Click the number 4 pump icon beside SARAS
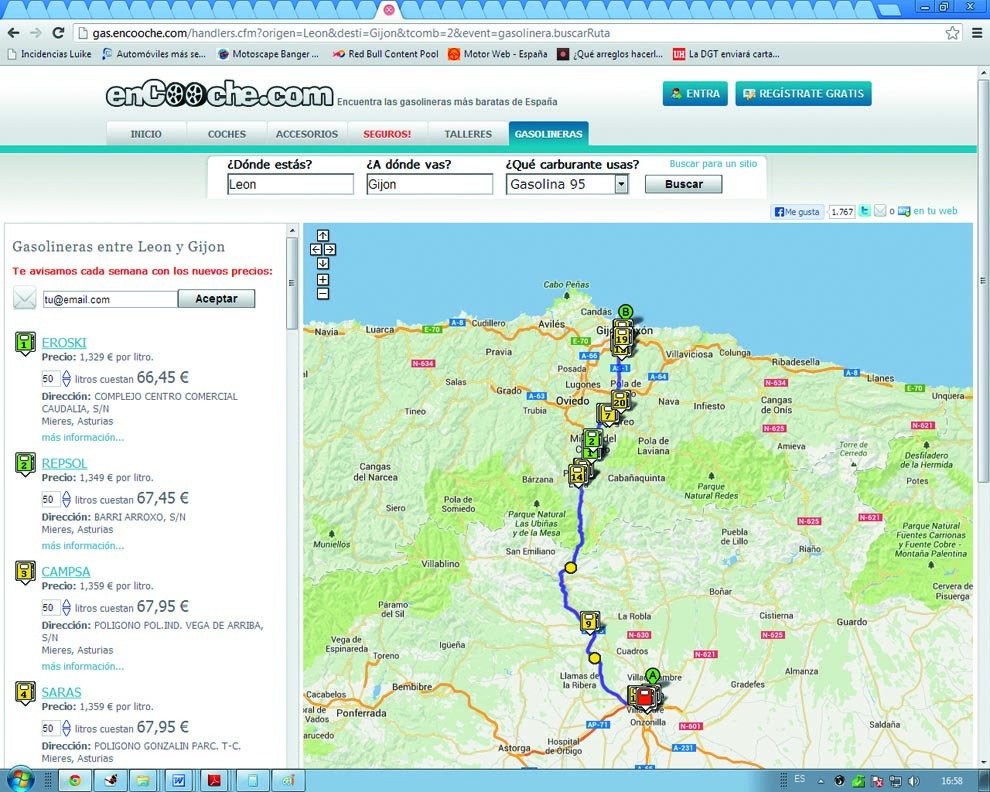Viewport: 990px width, 792px height. tap(25, 693)
